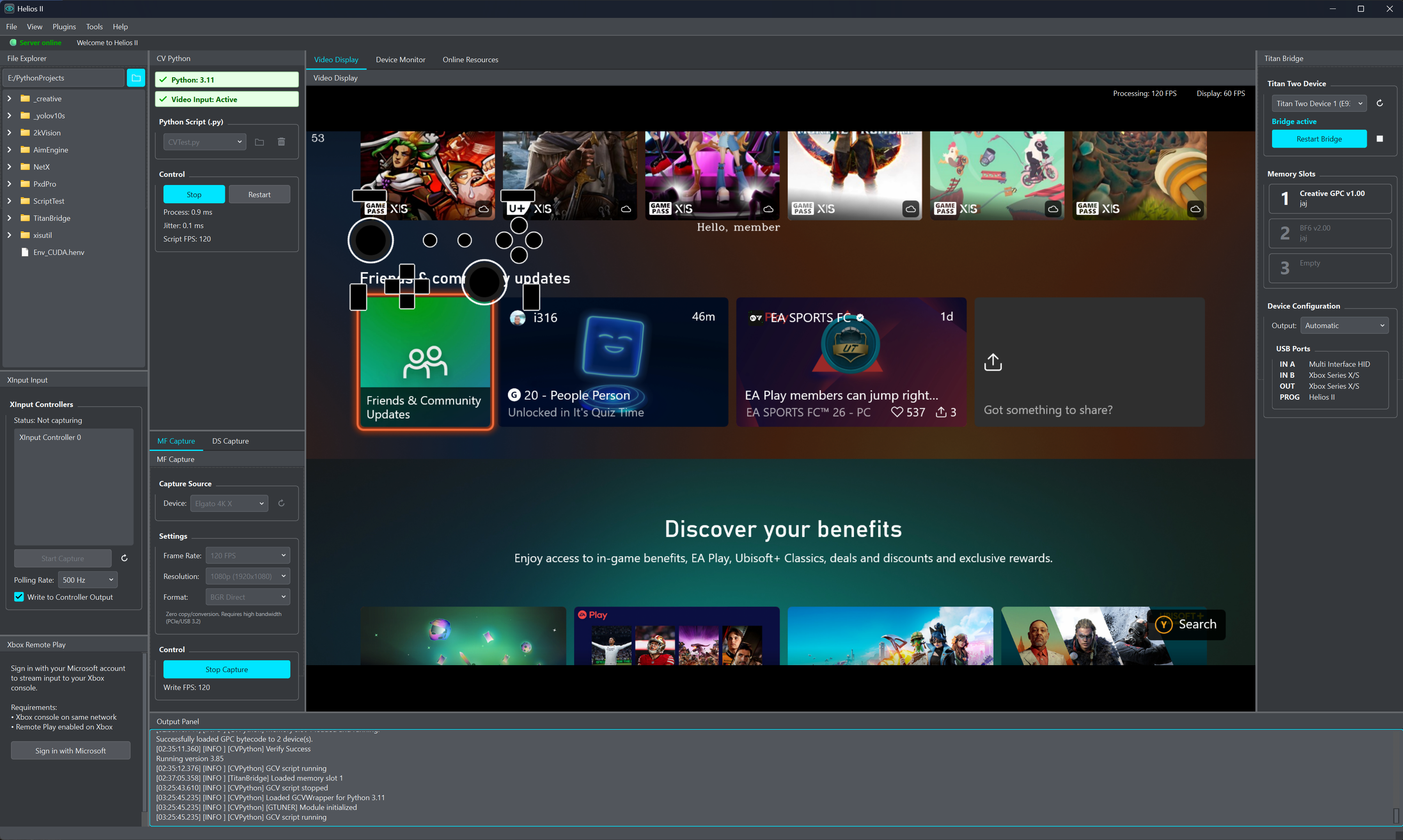Viewport: 1403px width, 840px height.
Task: Open the Frame Rate dropdown
Action: [247, 556]
